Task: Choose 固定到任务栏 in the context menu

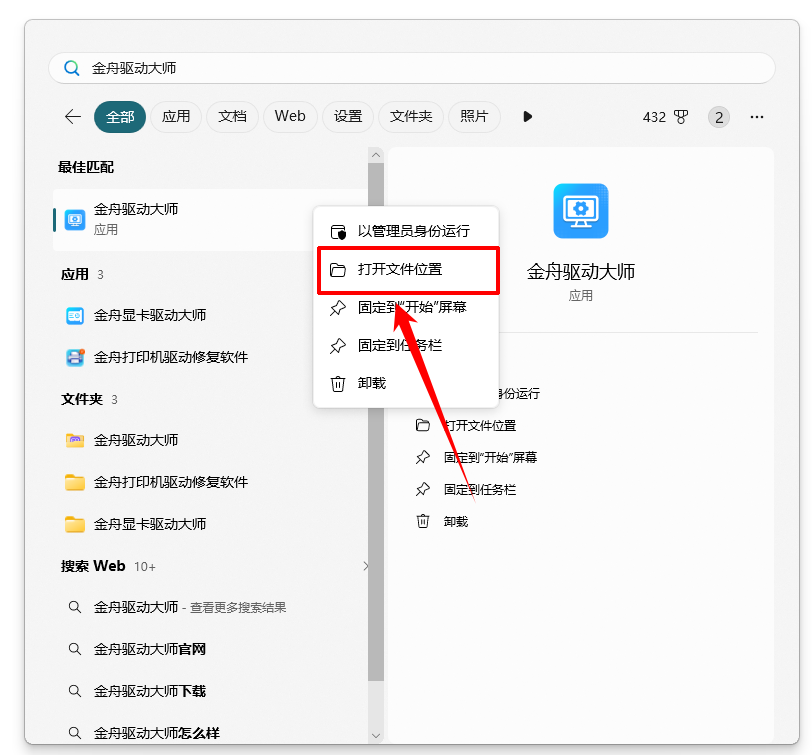Action: (x=407, y=345)
